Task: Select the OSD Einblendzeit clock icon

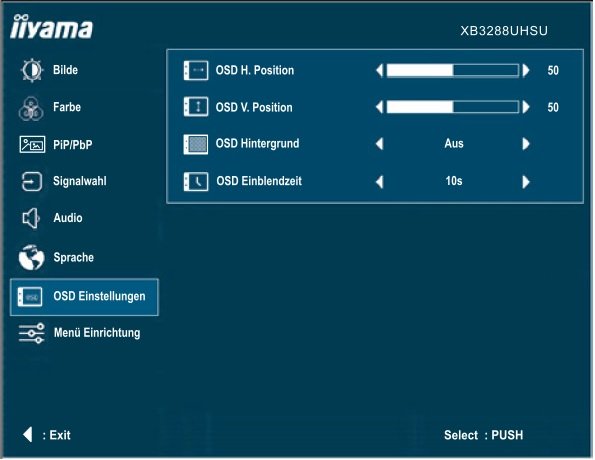Action: pos(196,181)
